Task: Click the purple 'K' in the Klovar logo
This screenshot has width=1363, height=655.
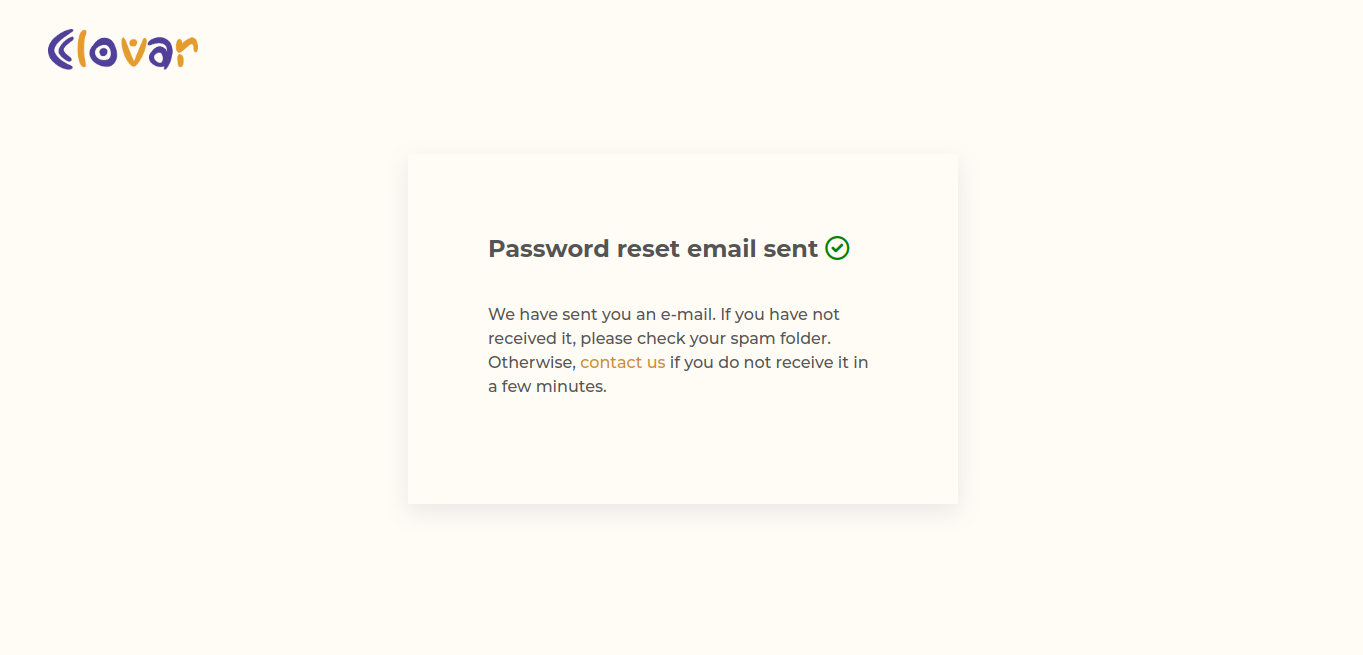Action: (x=62, y=50)
